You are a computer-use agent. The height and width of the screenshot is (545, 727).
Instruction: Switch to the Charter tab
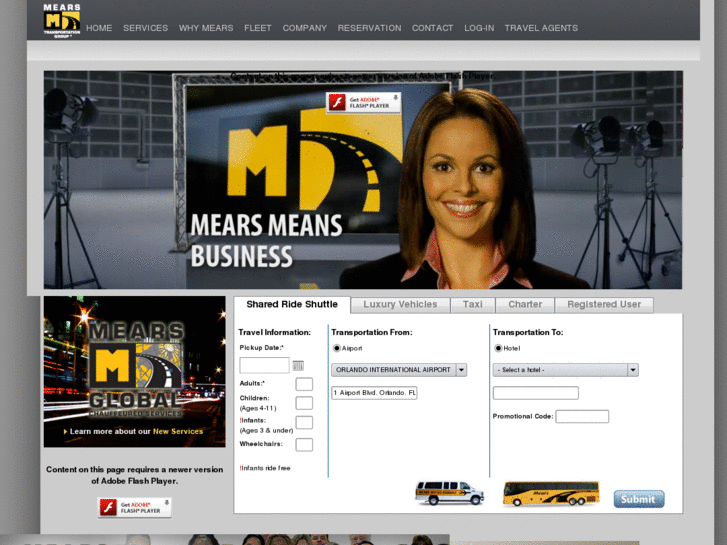click(x=525, y=305)
